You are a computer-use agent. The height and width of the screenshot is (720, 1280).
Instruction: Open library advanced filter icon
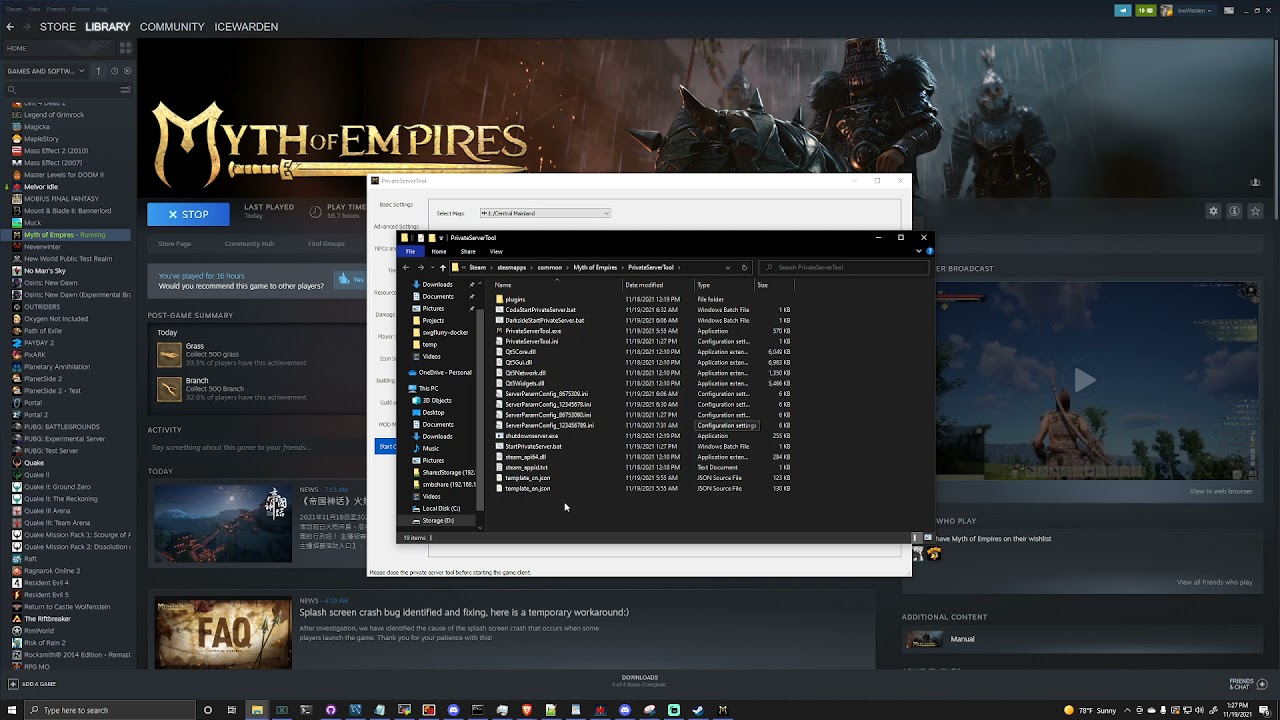point(126,89)
